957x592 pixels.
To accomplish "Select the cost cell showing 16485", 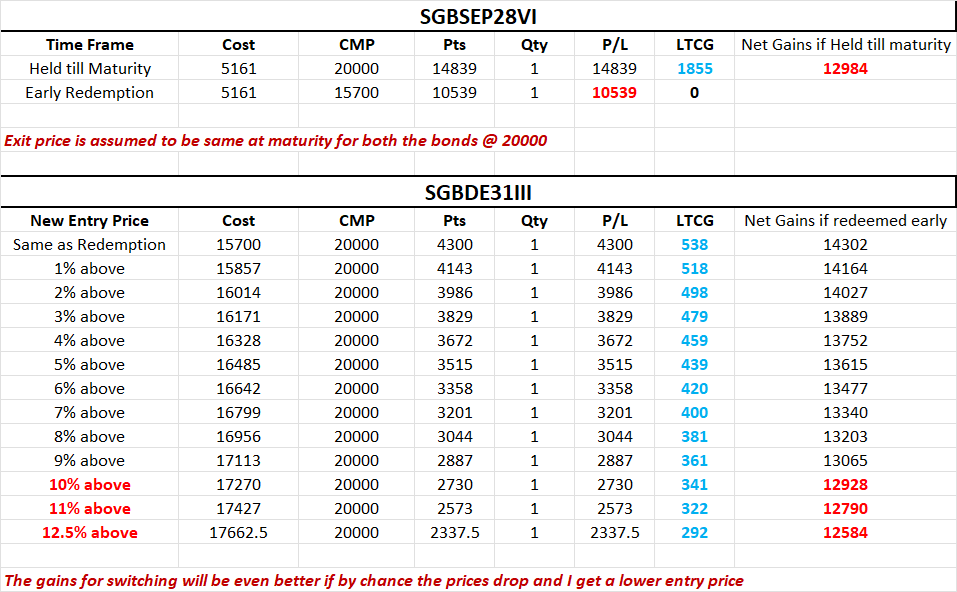I will coord(238,365).
